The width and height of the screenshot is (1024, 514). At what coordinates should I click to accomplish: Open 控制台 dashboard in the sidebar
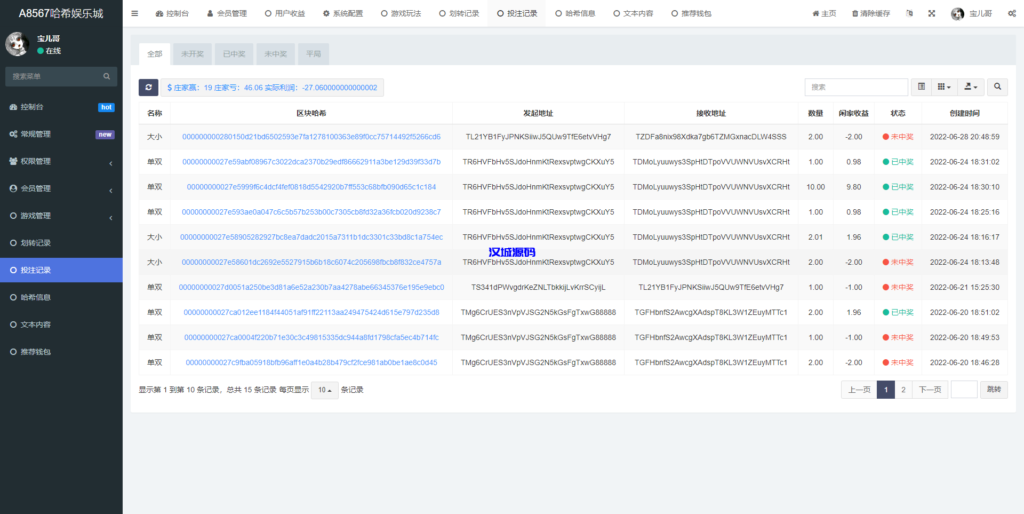[61, 107]
